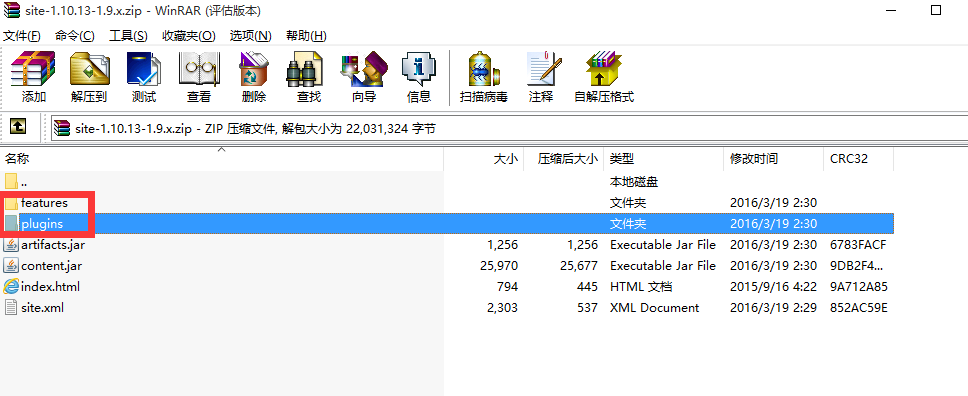The width and height of the screenshot is (968, 396).
Task: Open the File (文件) menu
Action: click(22, 35)
